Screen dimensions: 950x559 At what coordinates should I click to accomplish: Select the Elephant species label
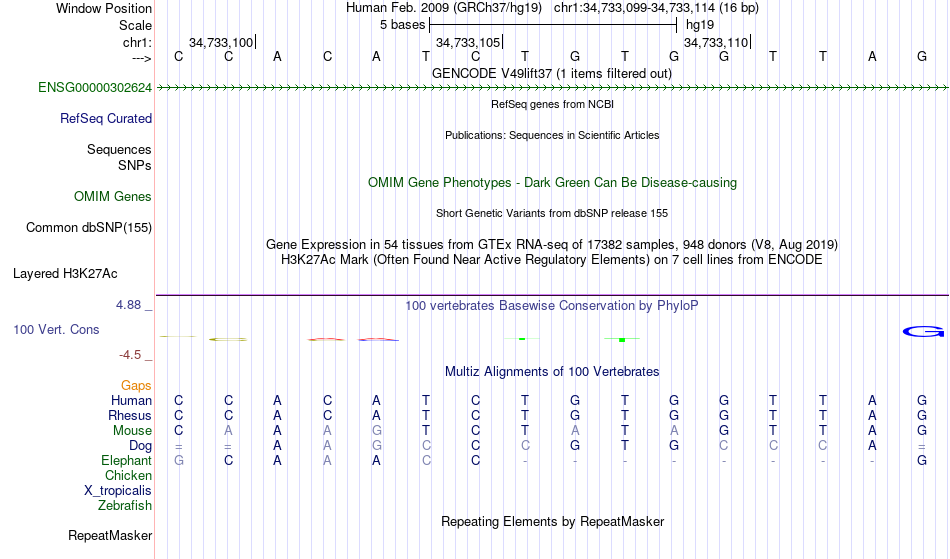tap(126, 460)
